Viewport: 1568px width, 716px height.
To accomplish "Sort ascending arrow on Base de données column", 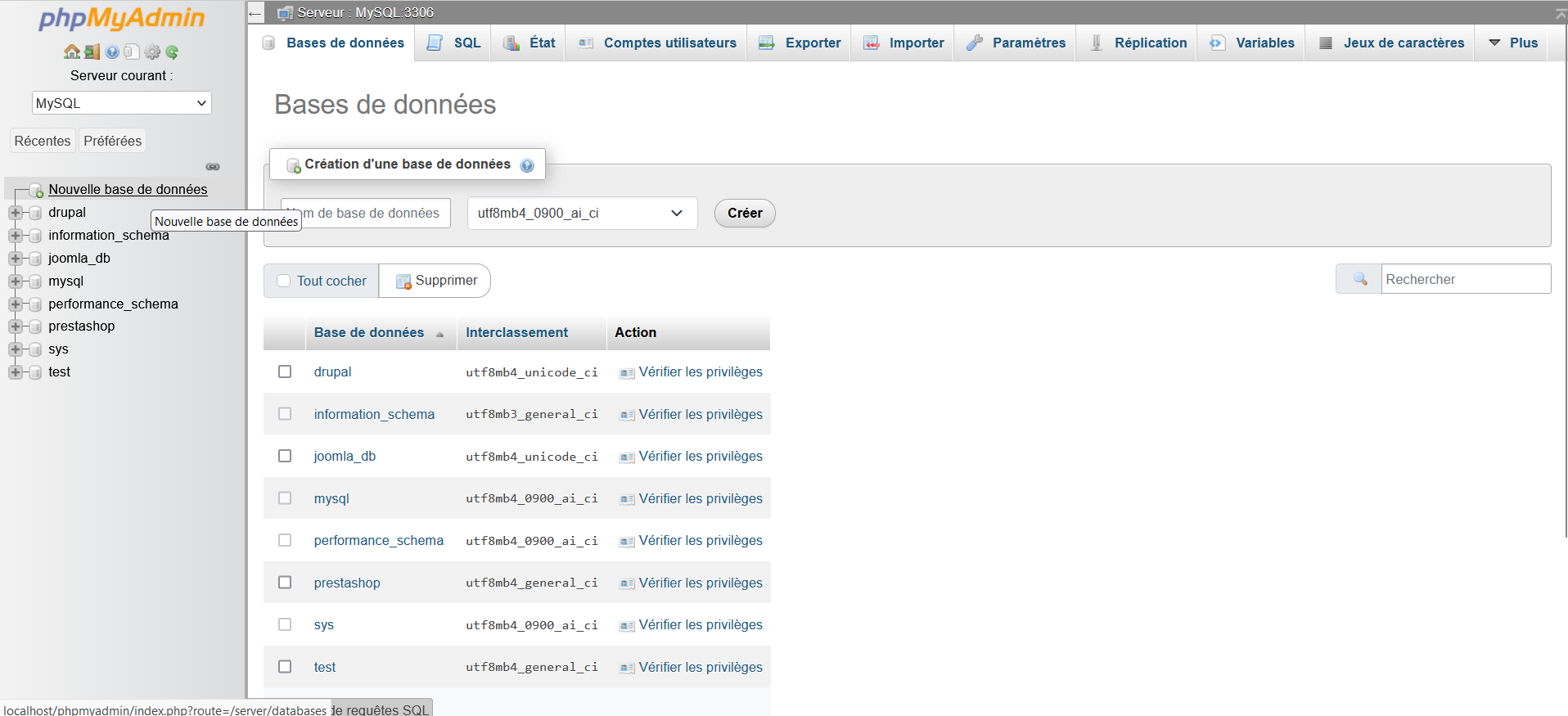I will [x=439, y=334].
